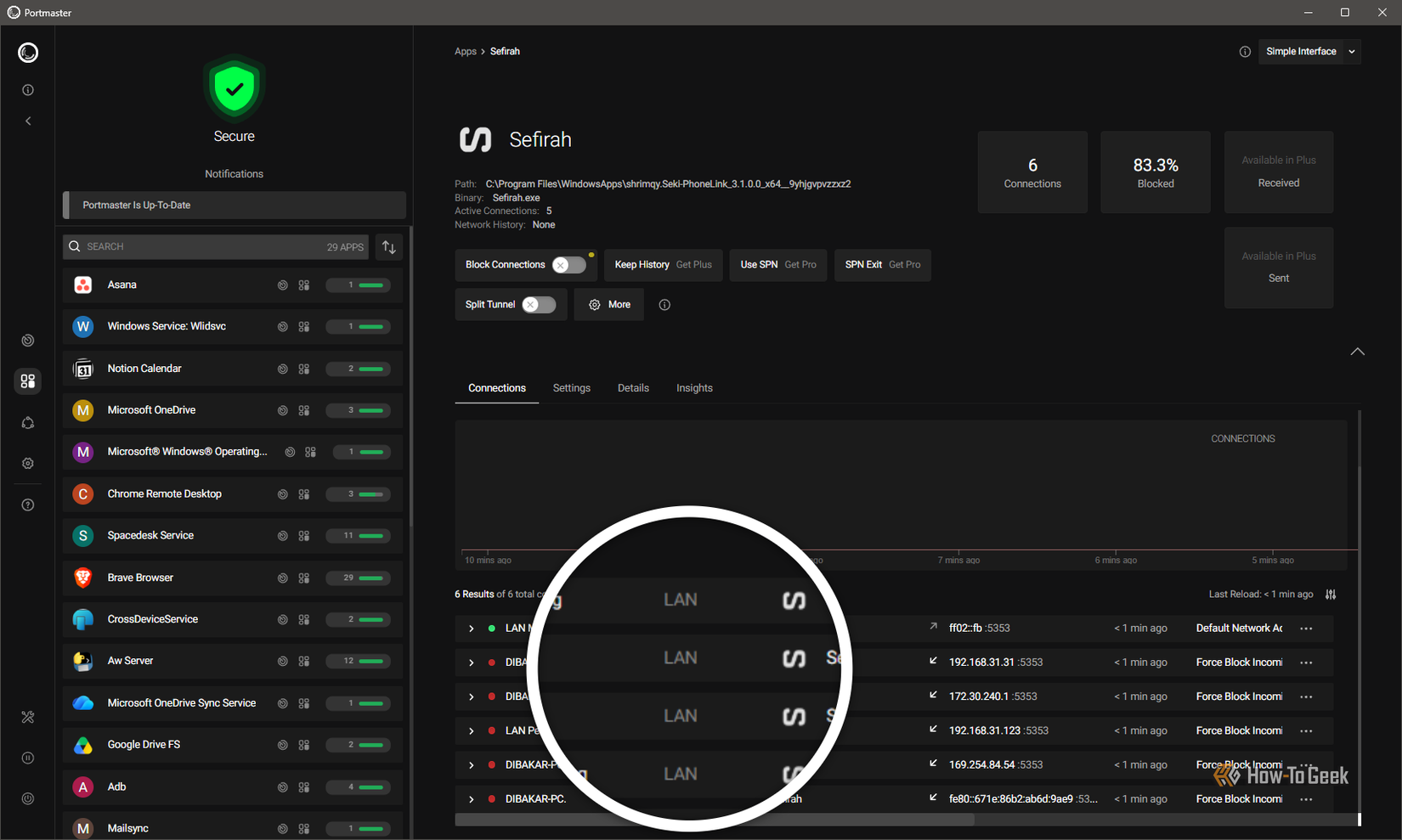This screenshot has height=840, width=1402.
Task: Click the Brave Browser lion icon
Action: tap(83, 578)
